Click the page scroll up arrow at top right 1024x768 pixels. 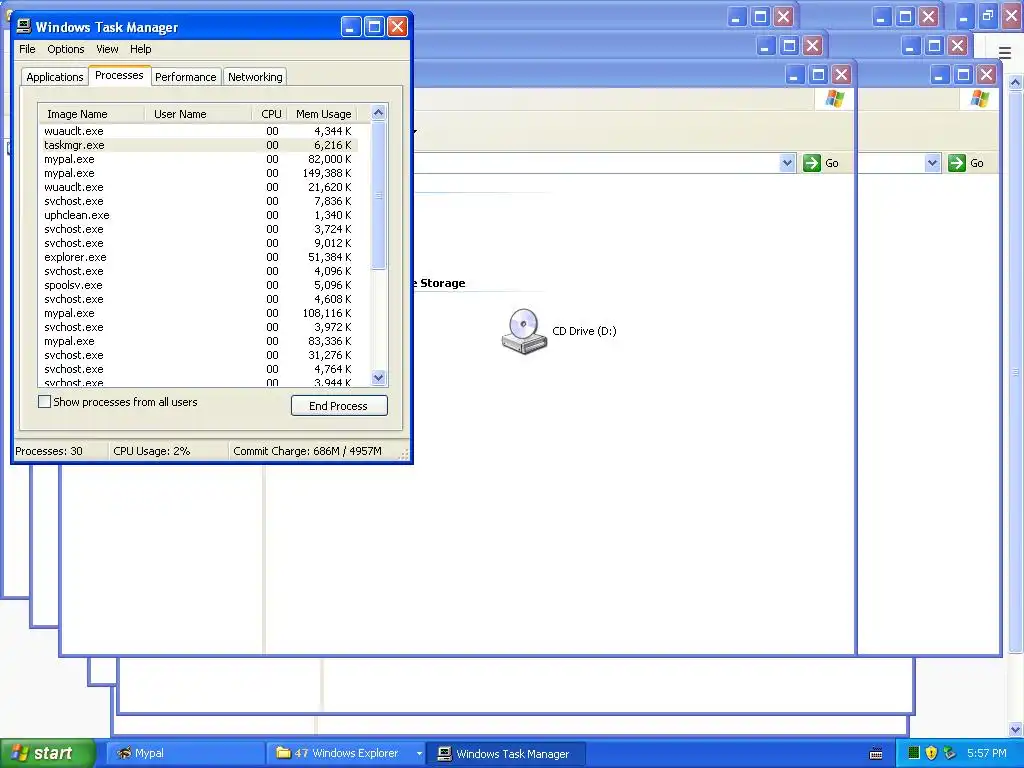(1016, 82)
